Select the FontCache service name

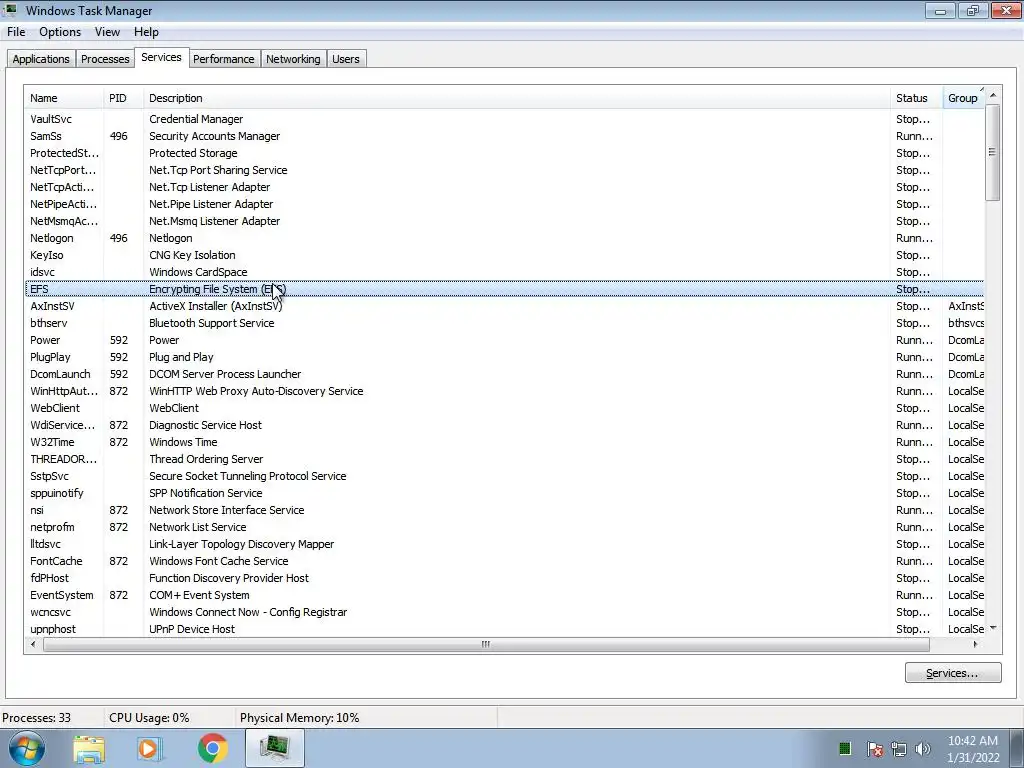pos(56,560)
